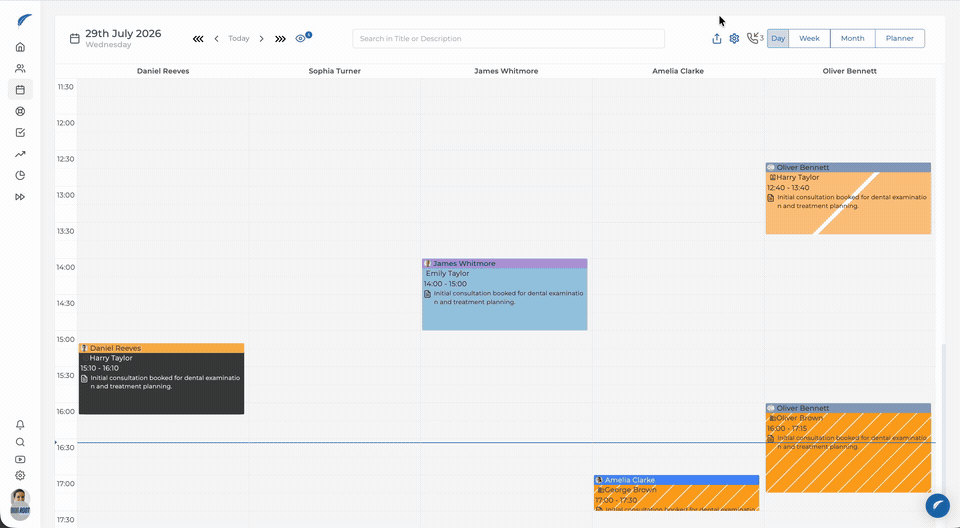Go to previous day with single left chevron
The width and height of the screenshot is (960, 528).
(216, 39)
